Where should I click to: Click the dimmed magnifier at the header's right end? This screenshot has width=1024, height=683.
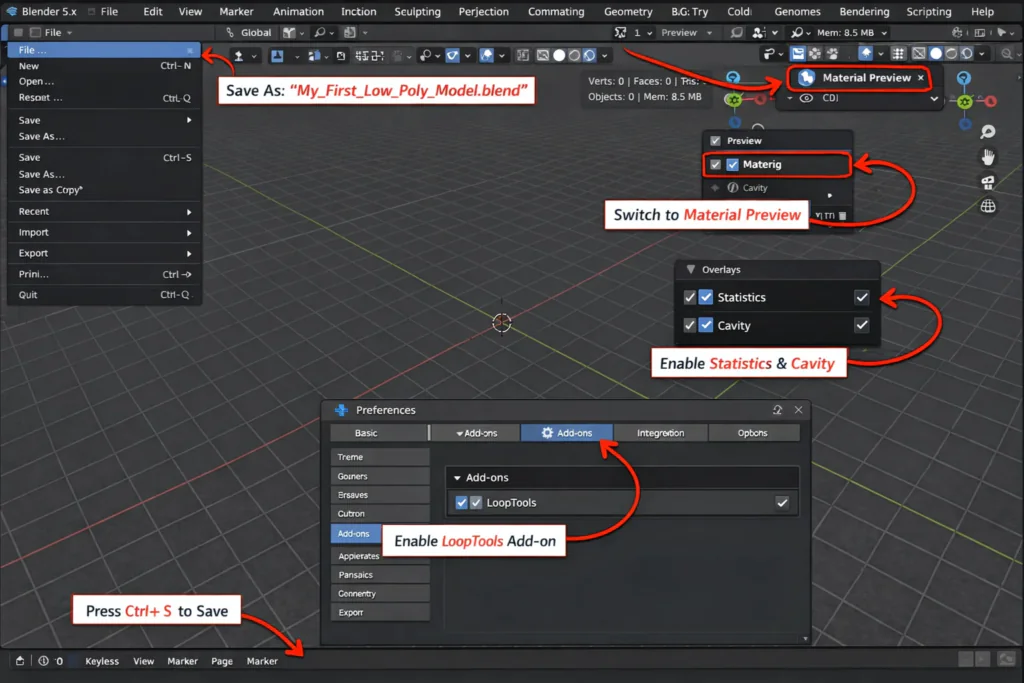pos(1007,54)
